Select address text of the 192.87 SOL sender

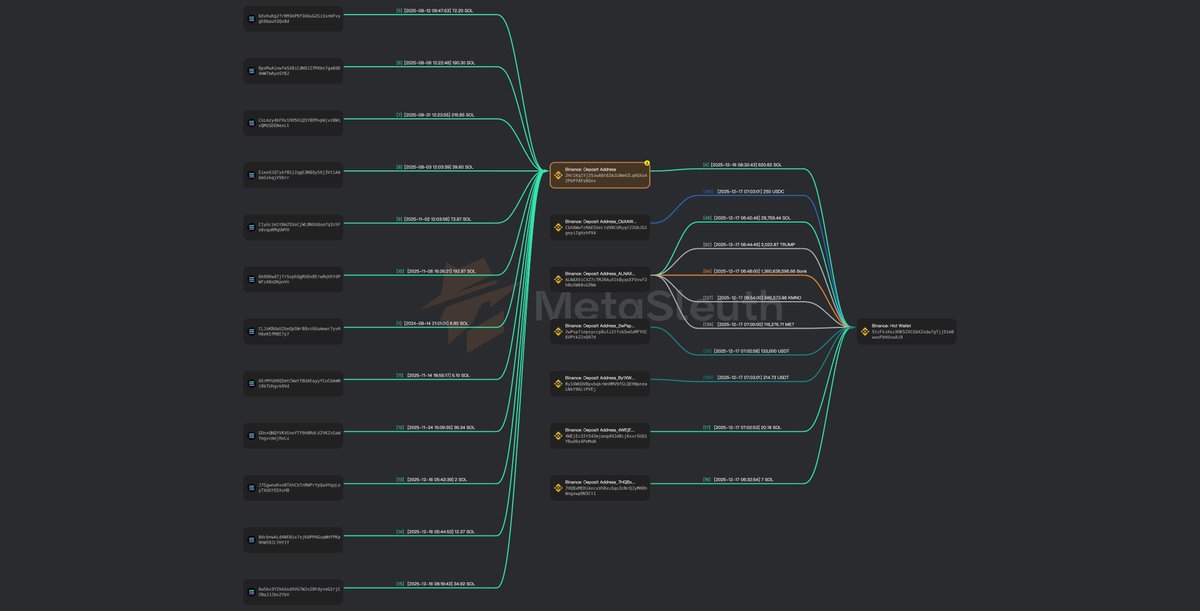coord(299,279)
